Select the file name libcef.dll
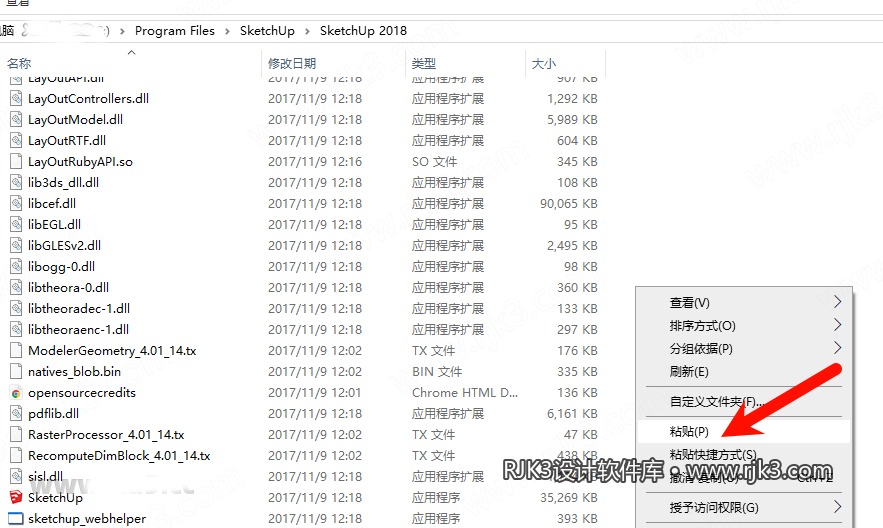The width and height of the screenshot is (883, 528). [52, 203]
